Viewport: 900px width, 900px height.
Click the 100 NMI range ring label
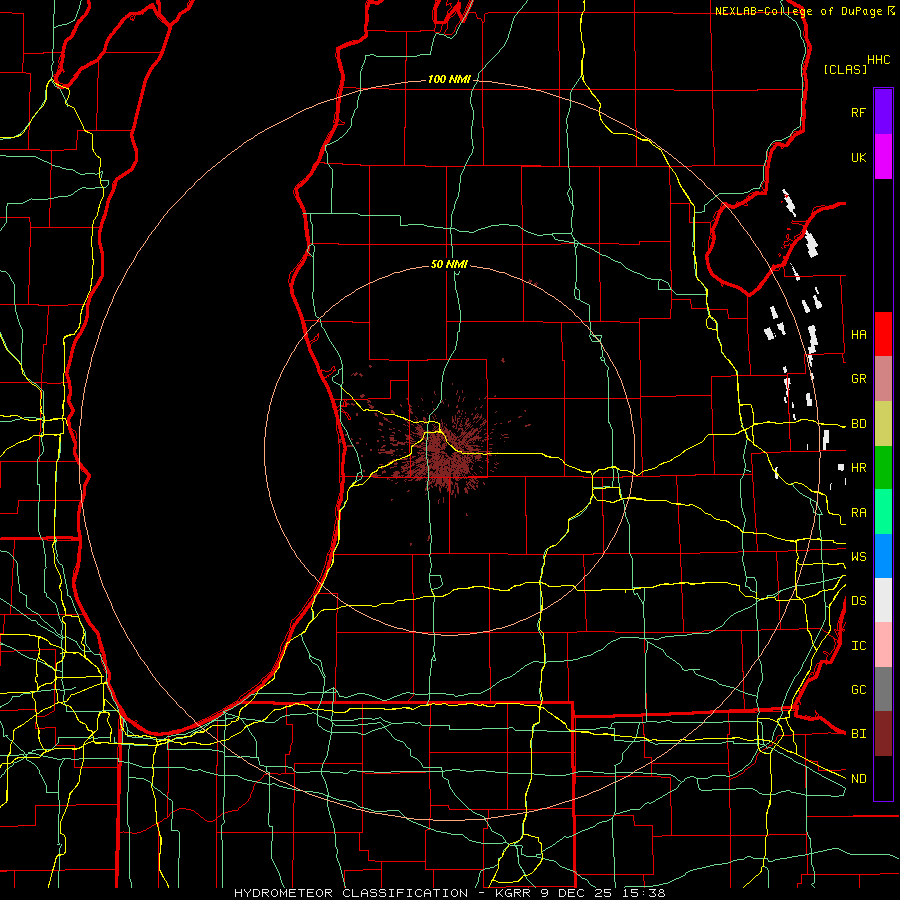449,79
